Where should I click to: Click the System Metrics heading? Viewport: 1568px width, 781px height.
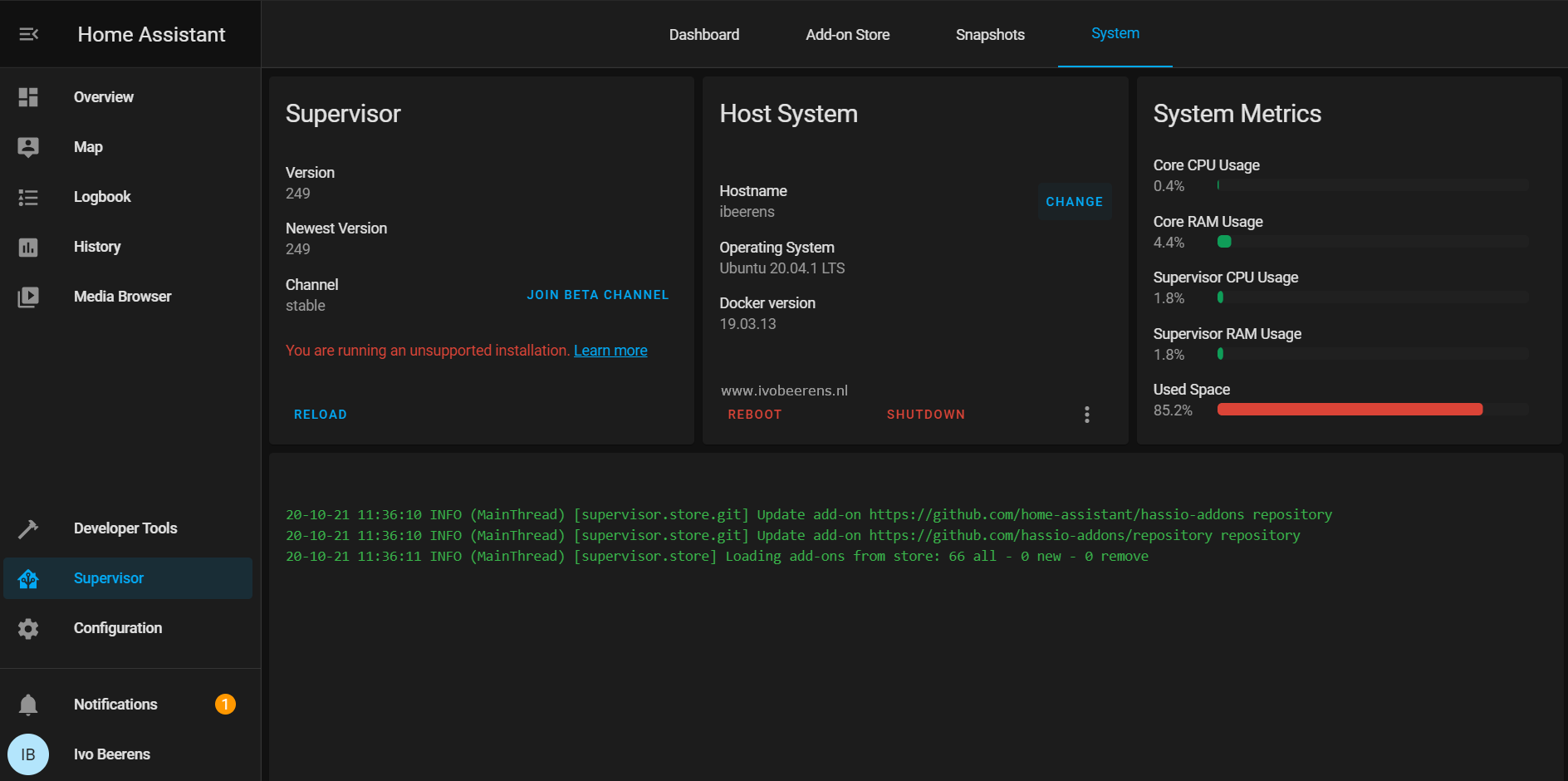point(1237,114)
